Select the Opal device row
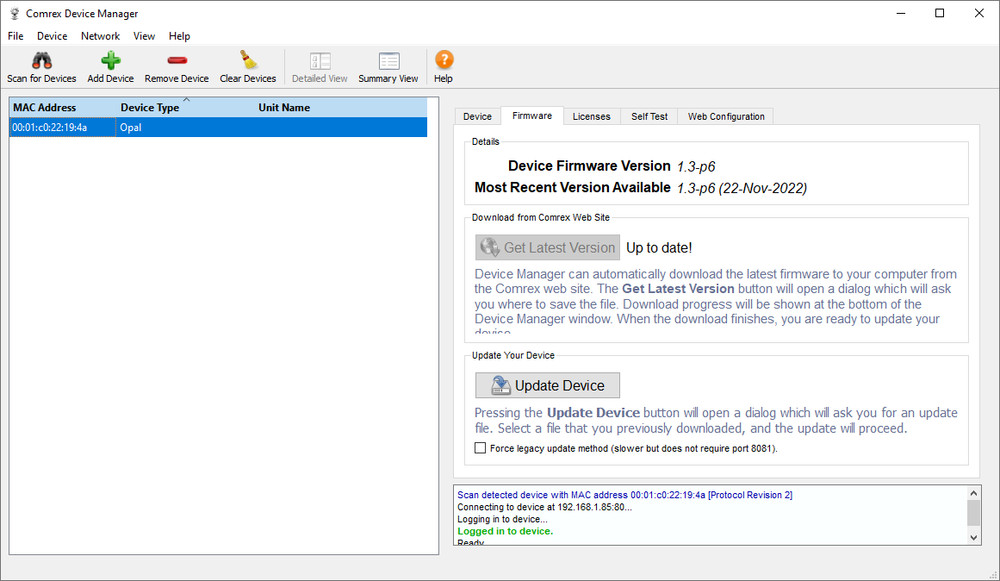 (x=218, y=128)
